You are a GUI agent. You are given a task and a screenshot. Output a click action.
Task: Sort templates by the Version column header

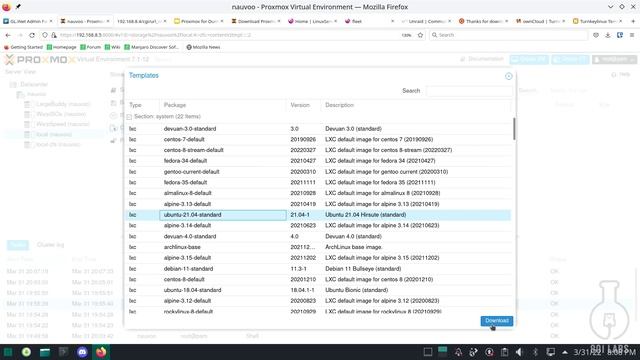tap(303, 105)
